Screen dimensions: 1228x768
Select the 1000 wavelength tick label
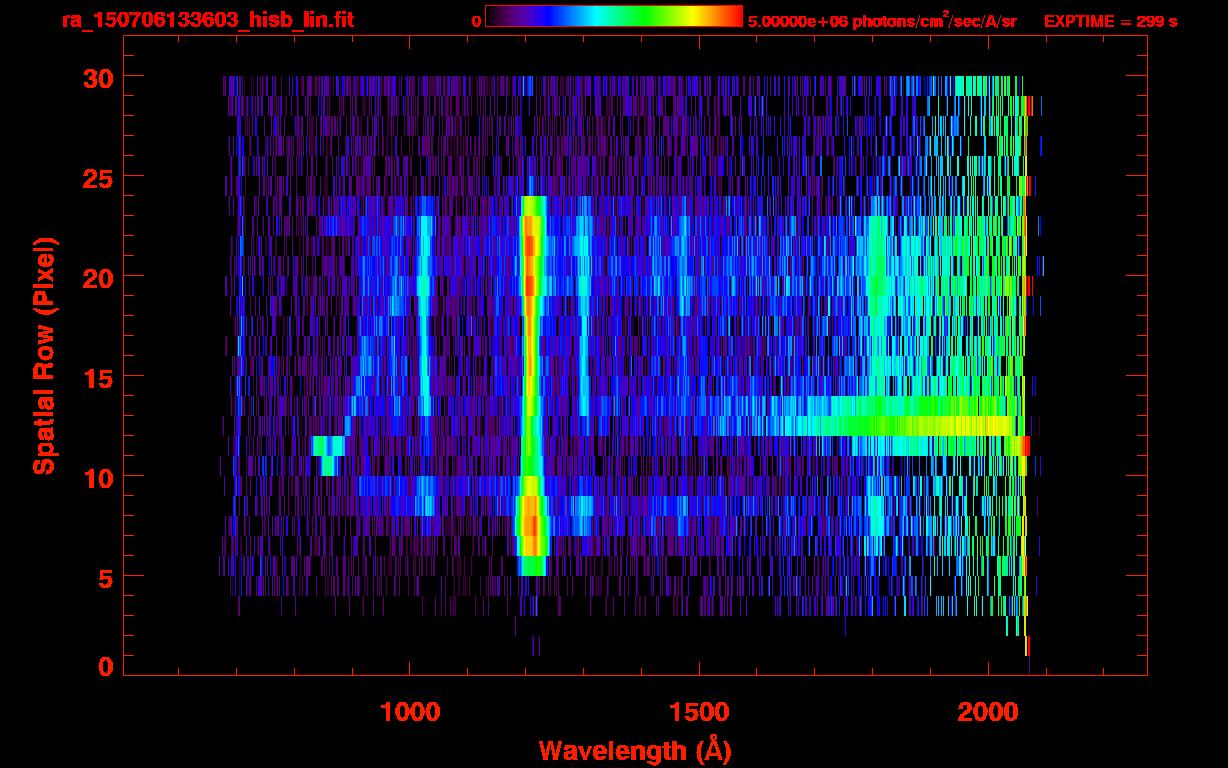coord(409,712)
